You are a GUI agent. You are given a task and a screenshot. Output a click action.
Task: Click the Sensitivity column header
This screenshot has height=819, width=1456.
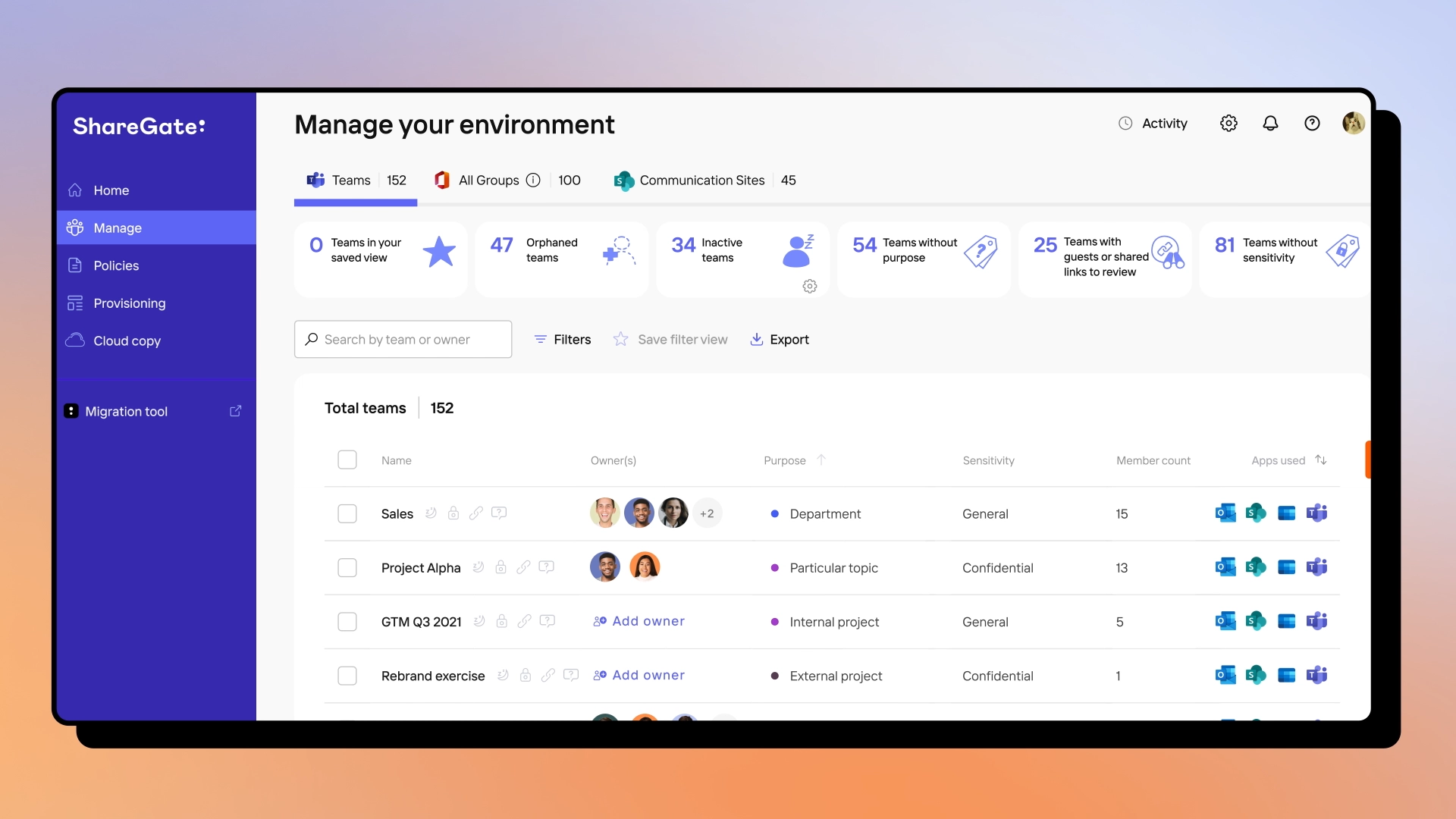tap(988, 460)
